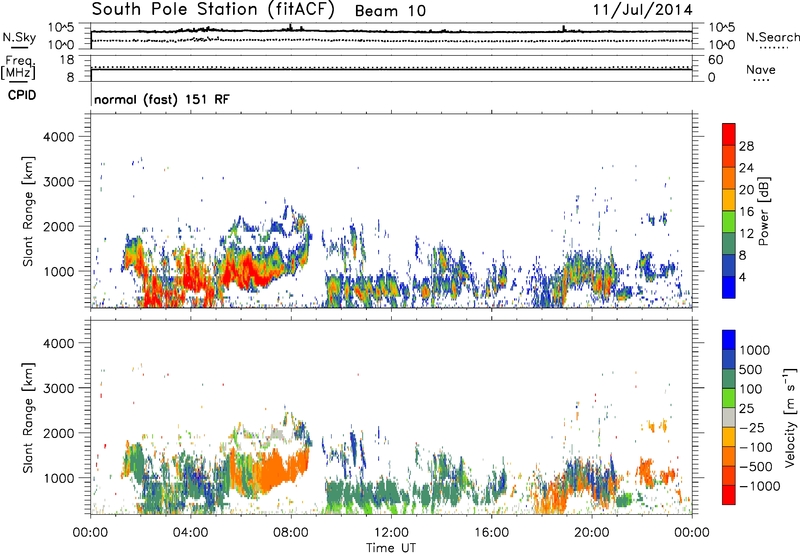Click the '25' value on Velocity colorbar
800x554 pixels.
coord(747,409)
